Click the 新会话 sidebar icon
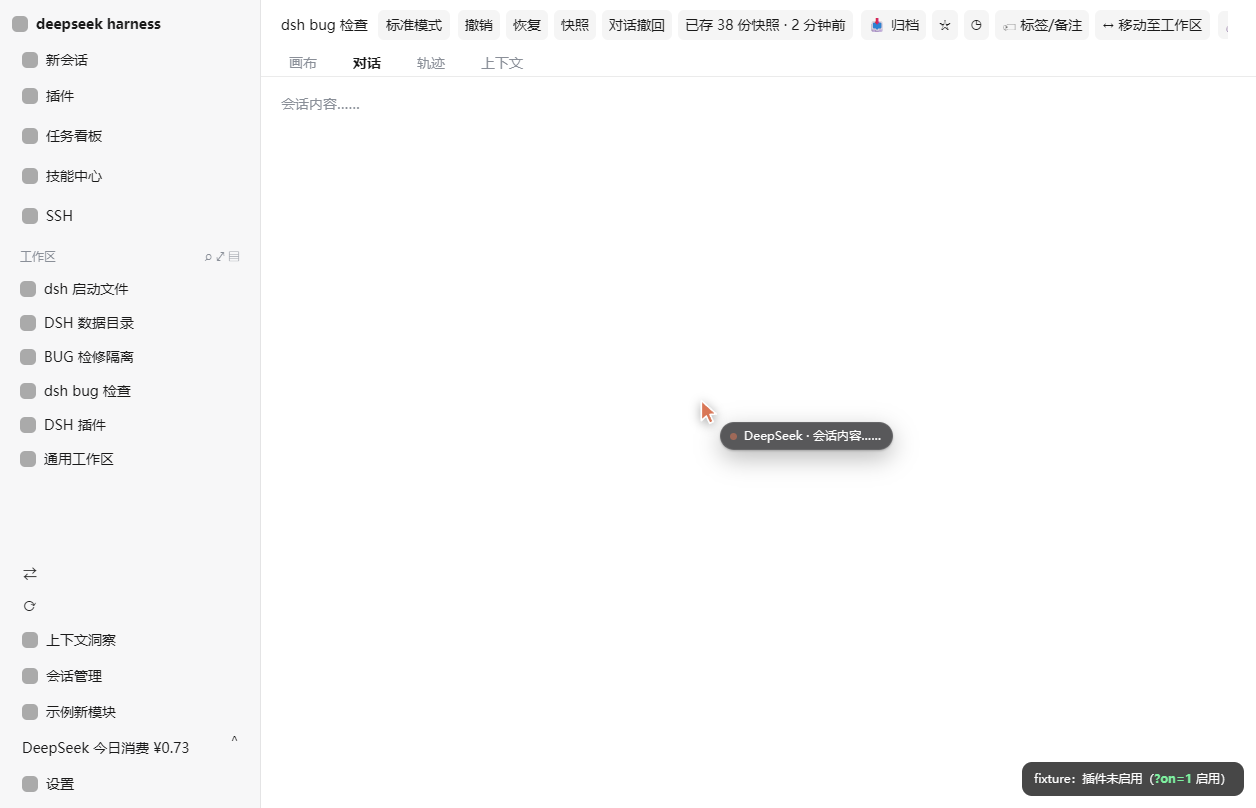 pos(30,60)
